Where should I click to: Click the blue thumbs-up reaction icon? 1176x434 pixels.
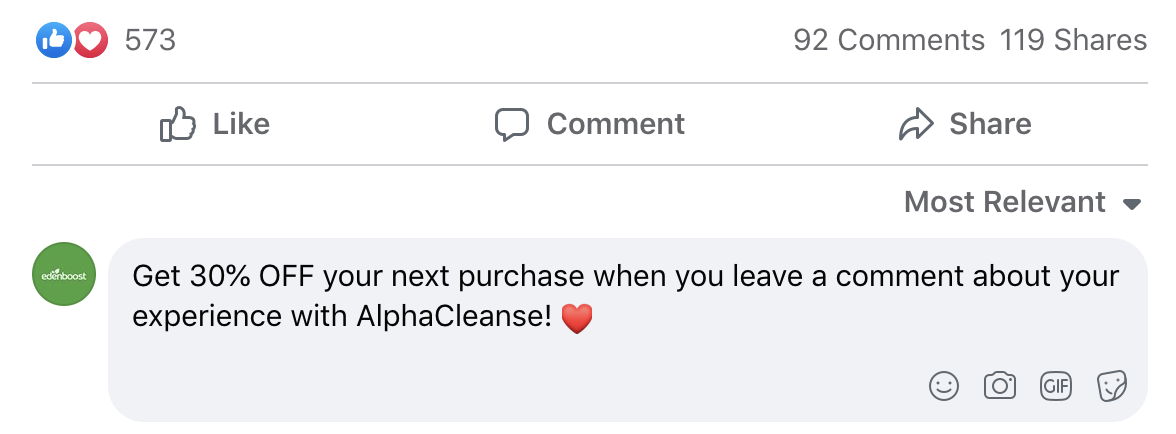(51, 41)
